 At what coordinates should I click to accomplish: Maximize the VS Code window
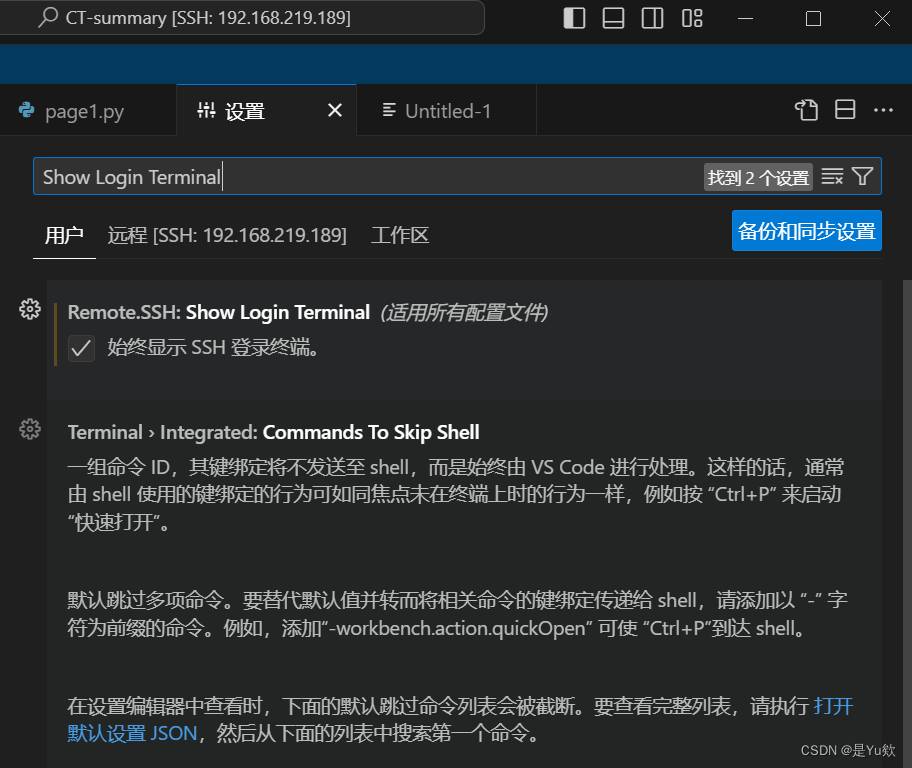pyautogui.click(x=813, y=18)
